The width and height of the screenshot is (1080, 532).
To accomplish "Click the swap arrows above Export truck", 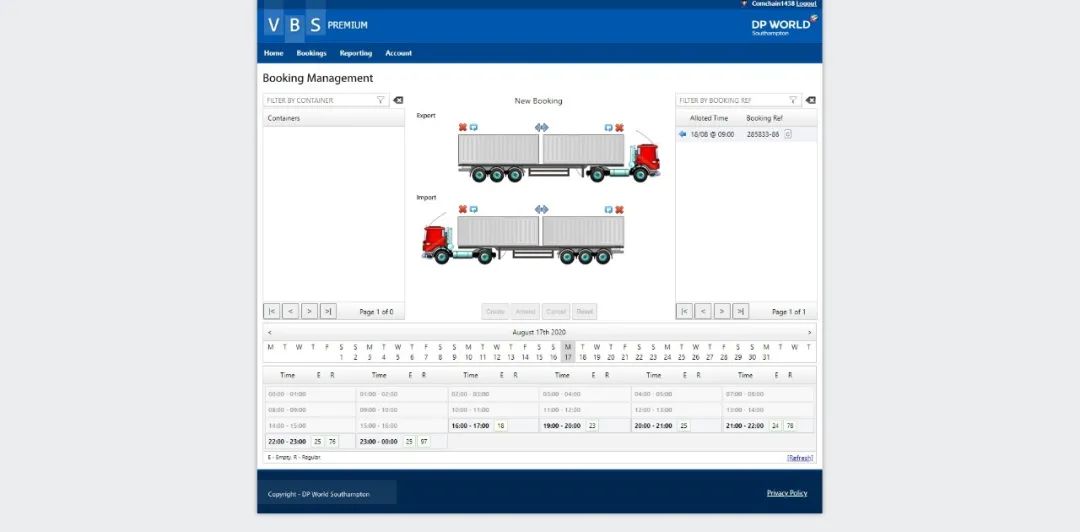I will tap(541, 127).
